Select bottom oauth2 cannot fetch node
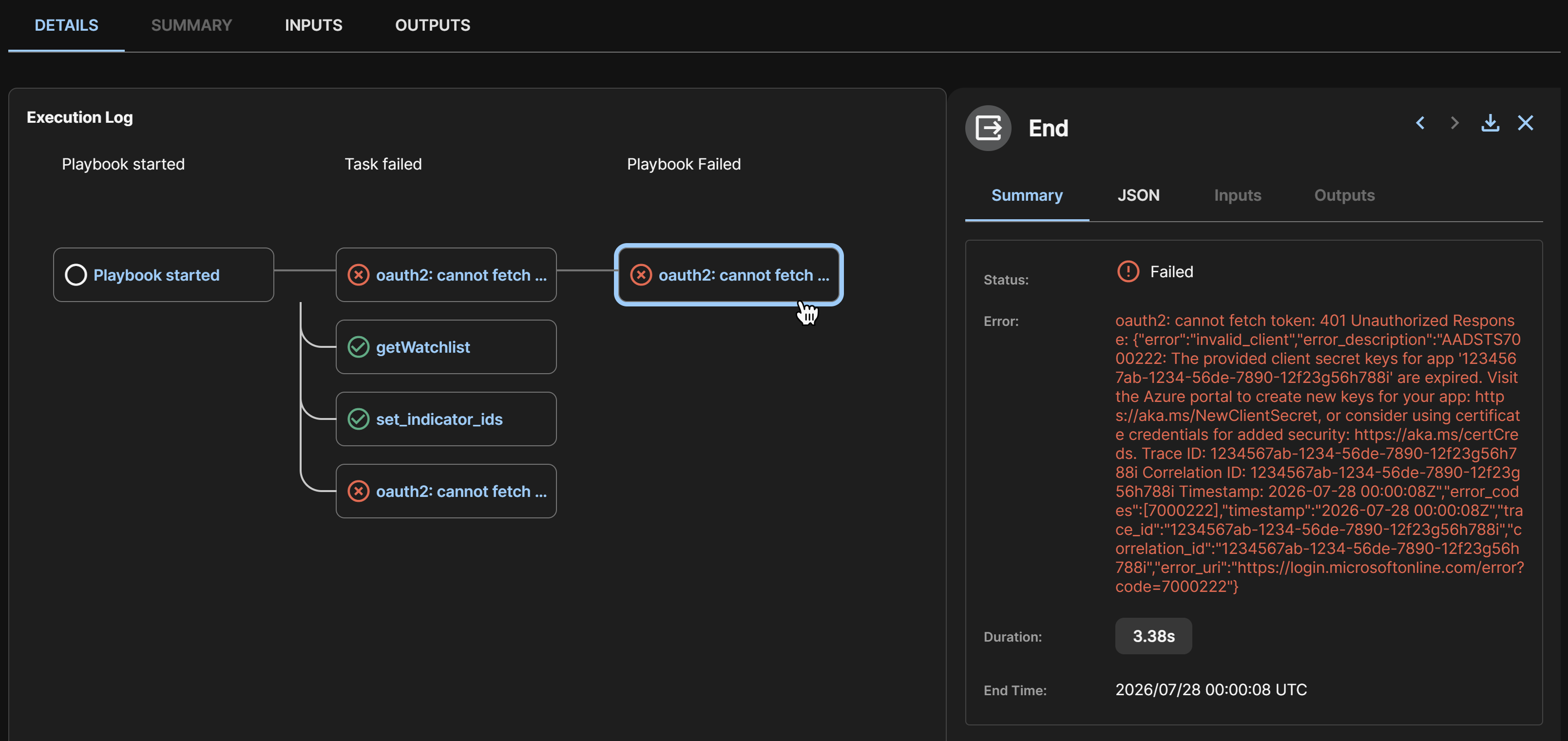Viewport: 1568px width, 741px height. click(446, 491)
